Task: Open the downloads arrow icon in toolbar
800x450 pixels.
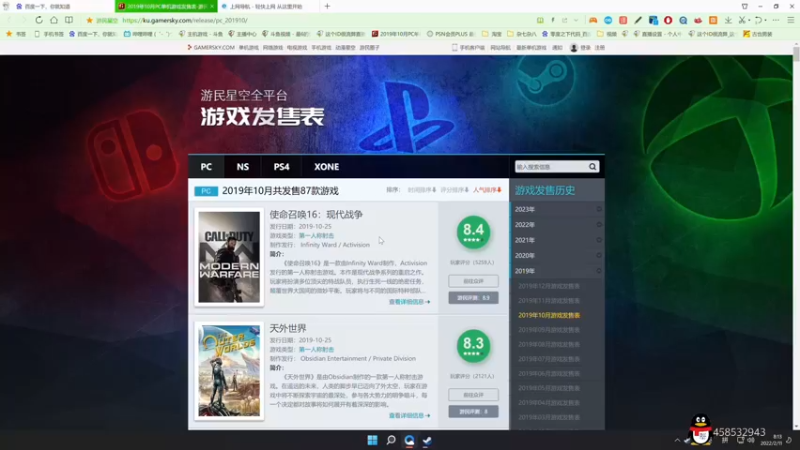Action: coord(728,20)
